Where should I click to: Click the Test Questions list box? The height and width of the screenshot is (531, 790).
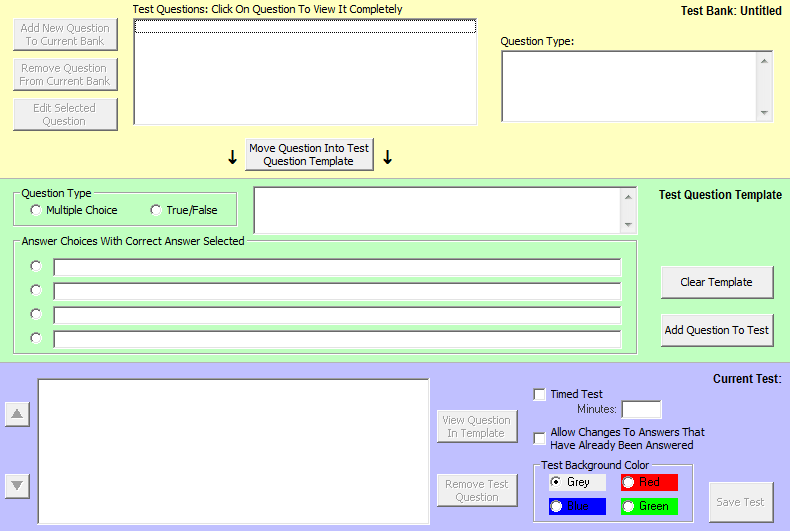point(305,72)
